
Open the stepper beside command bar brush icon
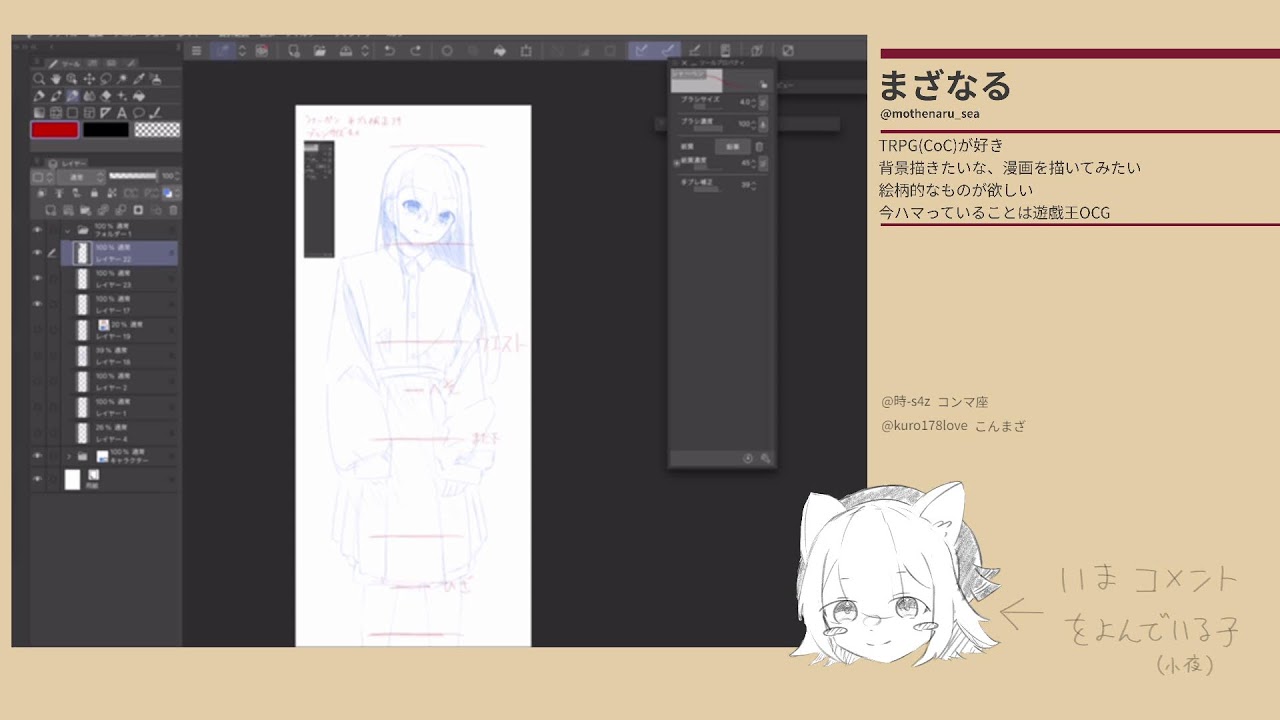pos(242,50)
